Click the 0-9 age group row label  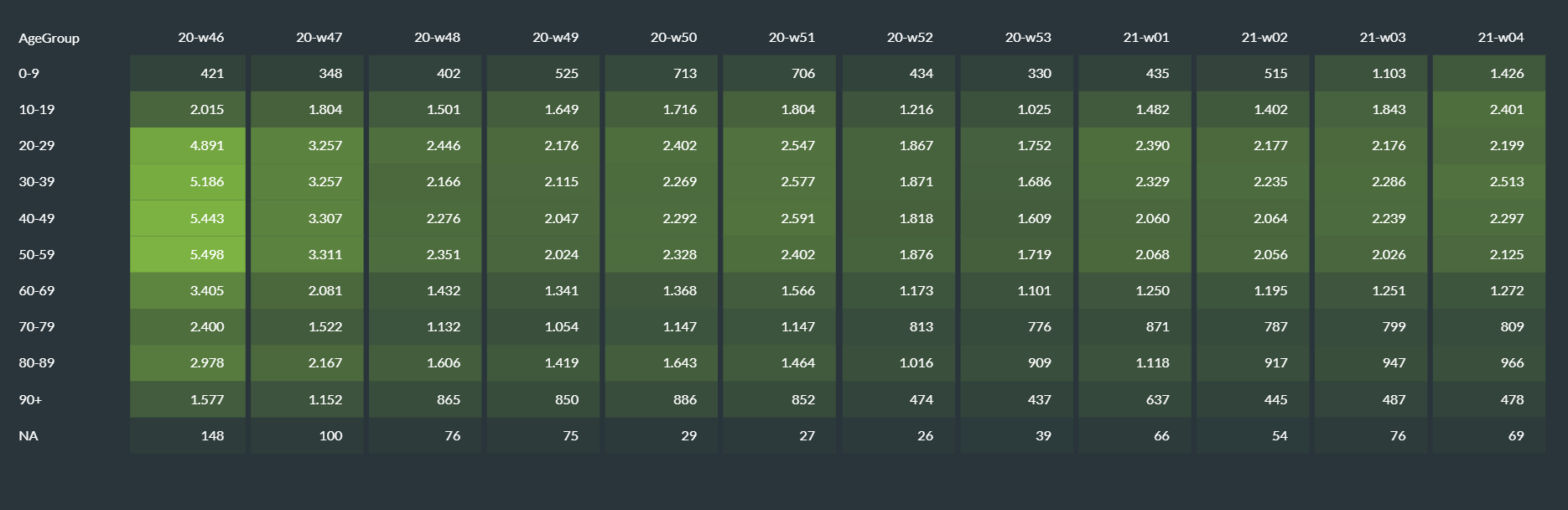(x=29, y=74)
